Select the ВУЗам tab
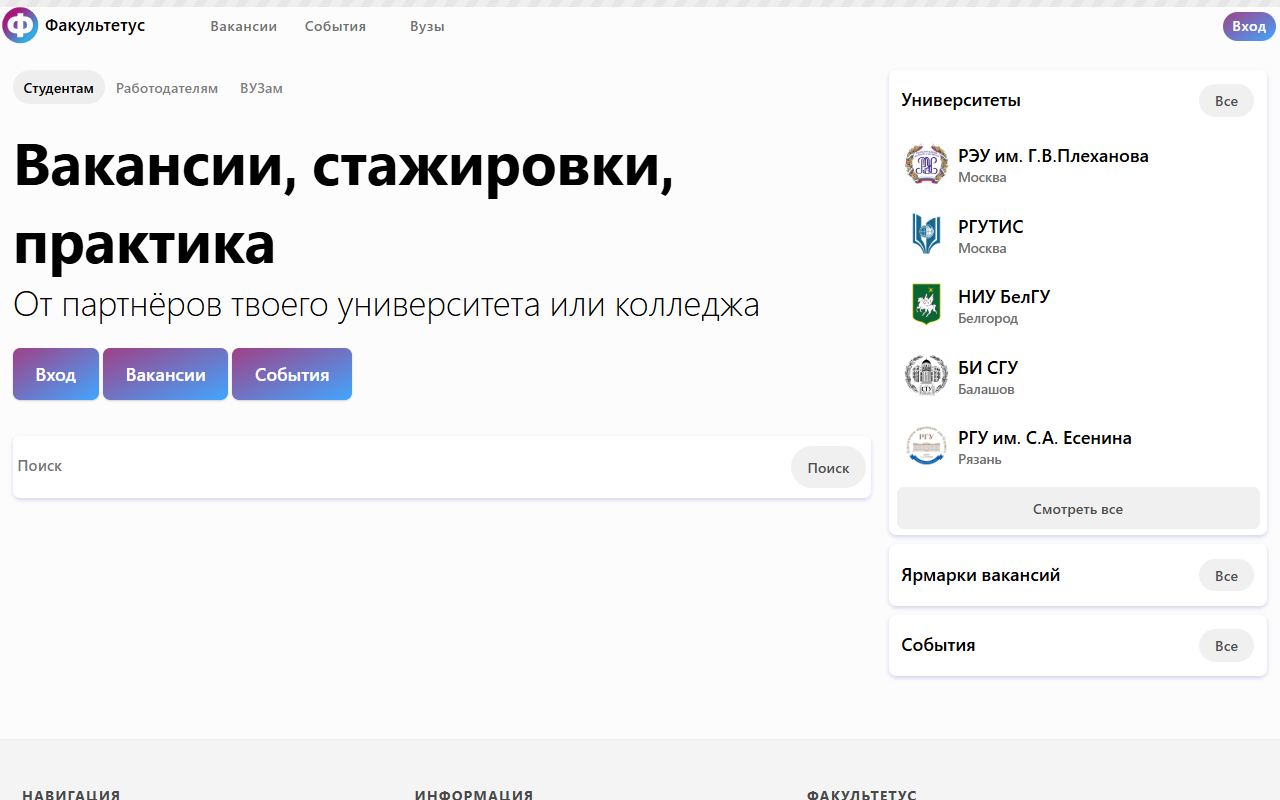 pos(261,88)
